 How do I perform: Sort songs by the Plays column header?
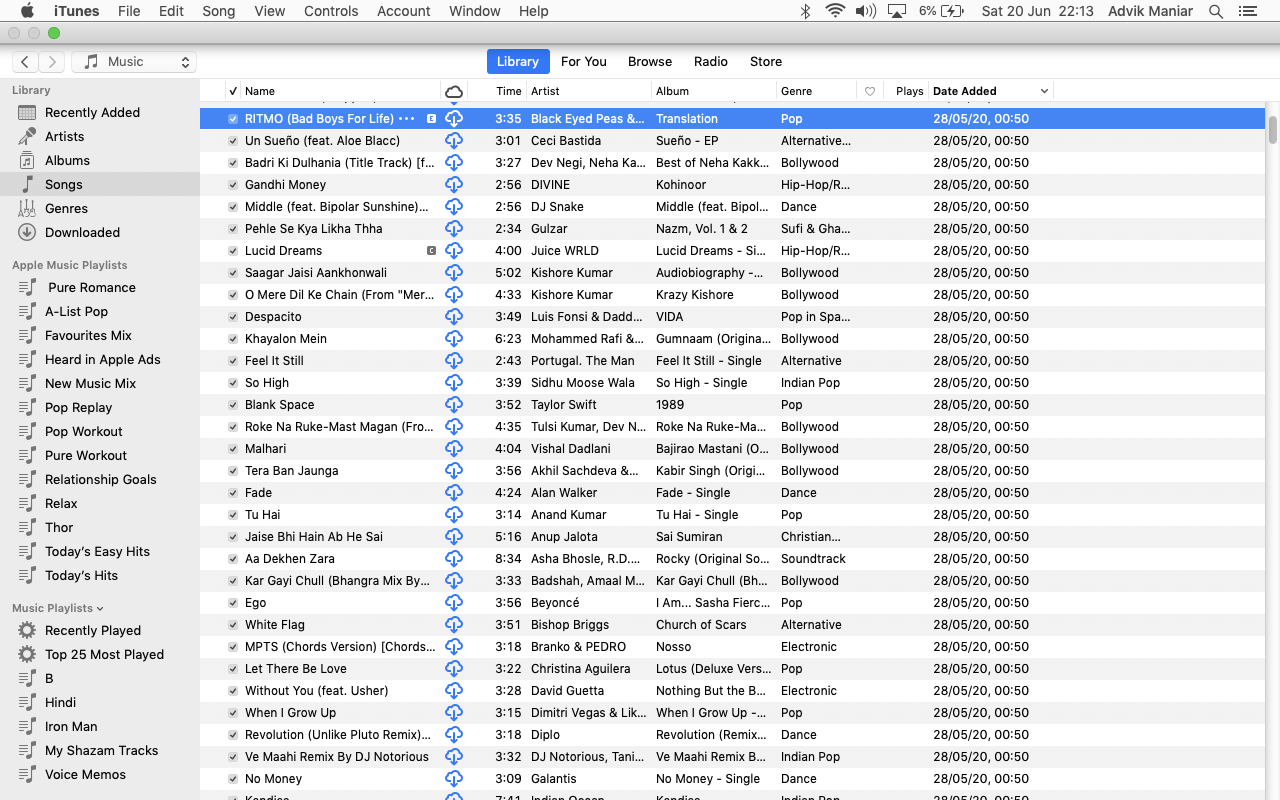909,91
